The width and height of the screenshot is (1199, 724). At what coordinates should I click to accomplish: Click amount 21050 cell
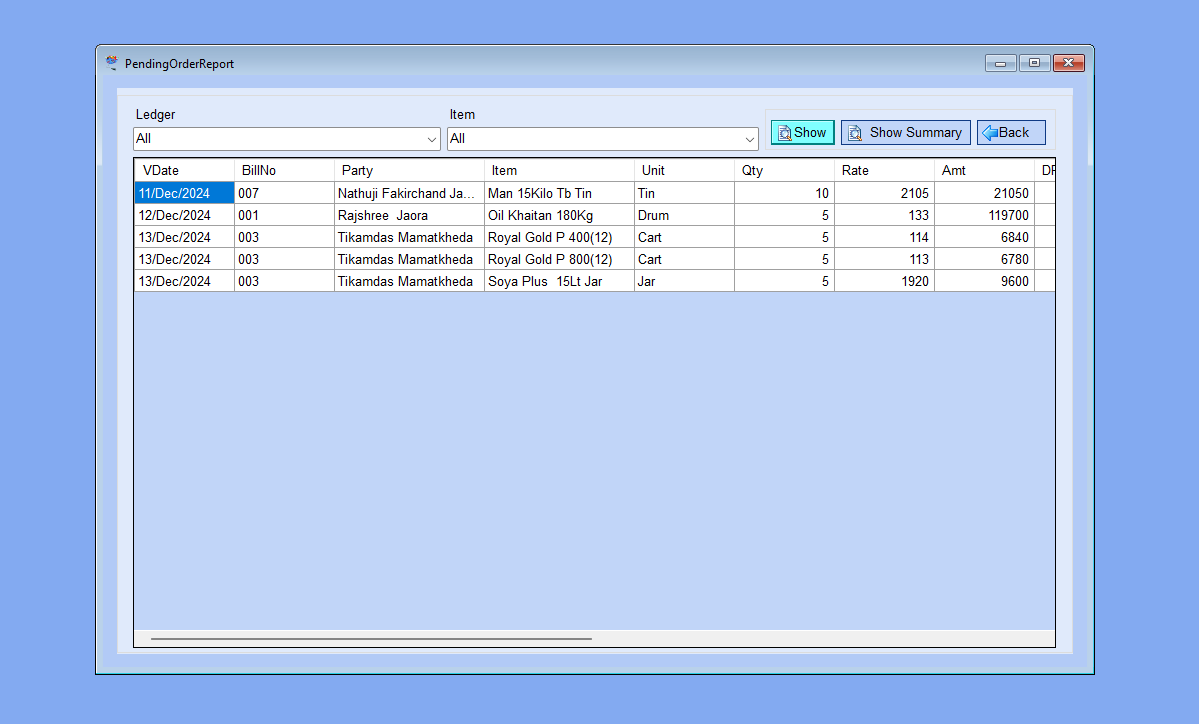[984, 193]
